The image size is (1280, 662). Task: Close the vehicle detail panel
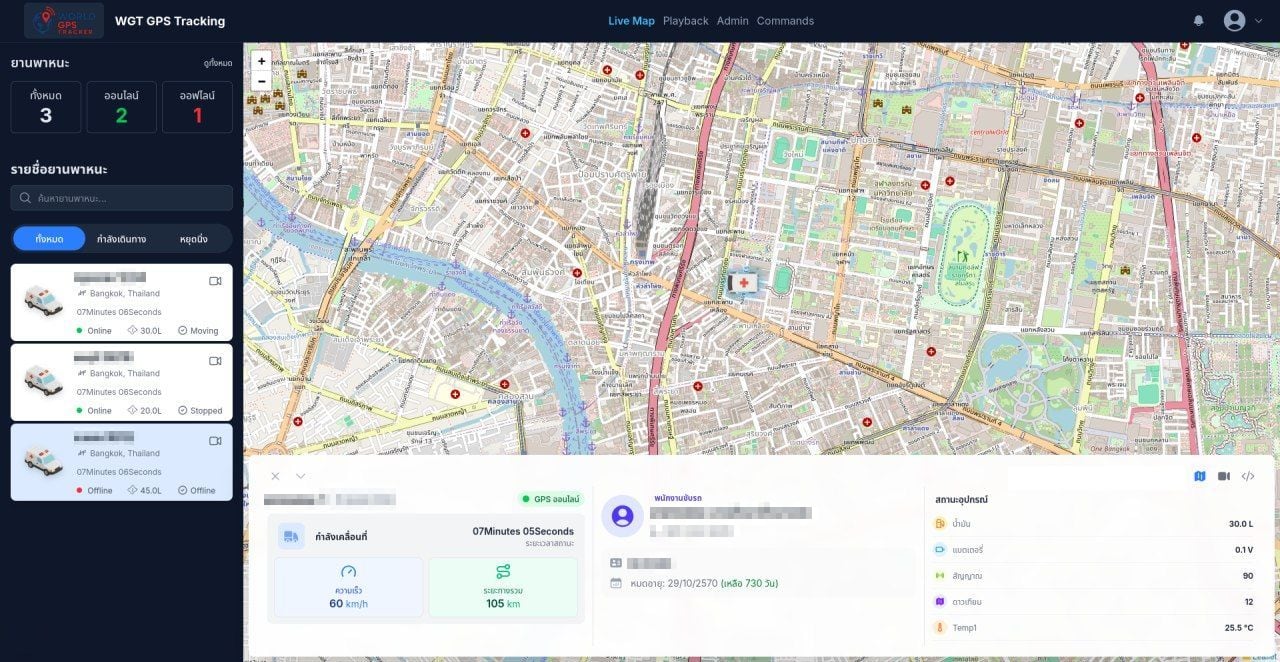click(275, 476)
